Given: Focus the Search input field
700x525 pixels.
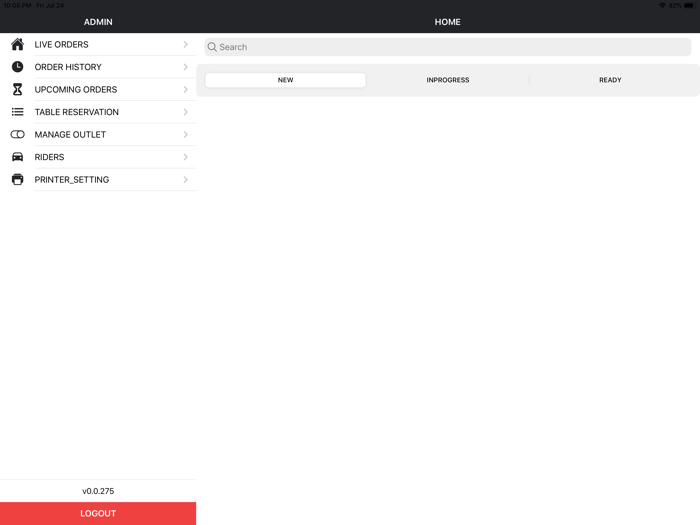Looking at the screenshot, I should click(x=448, y=47).
